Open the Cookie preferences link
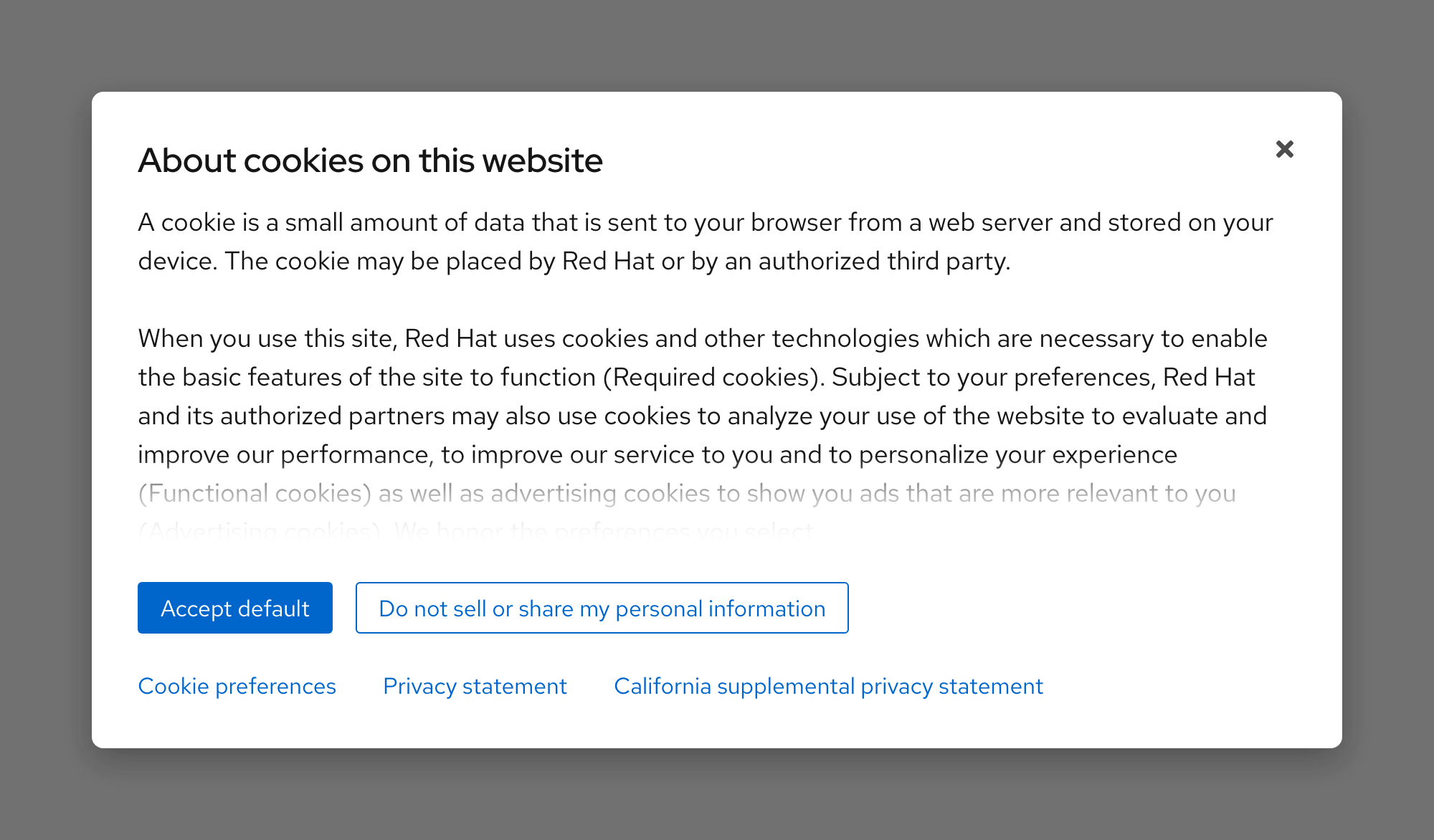The height and width of the screenshot is (840, 1434). coord(237,686)
